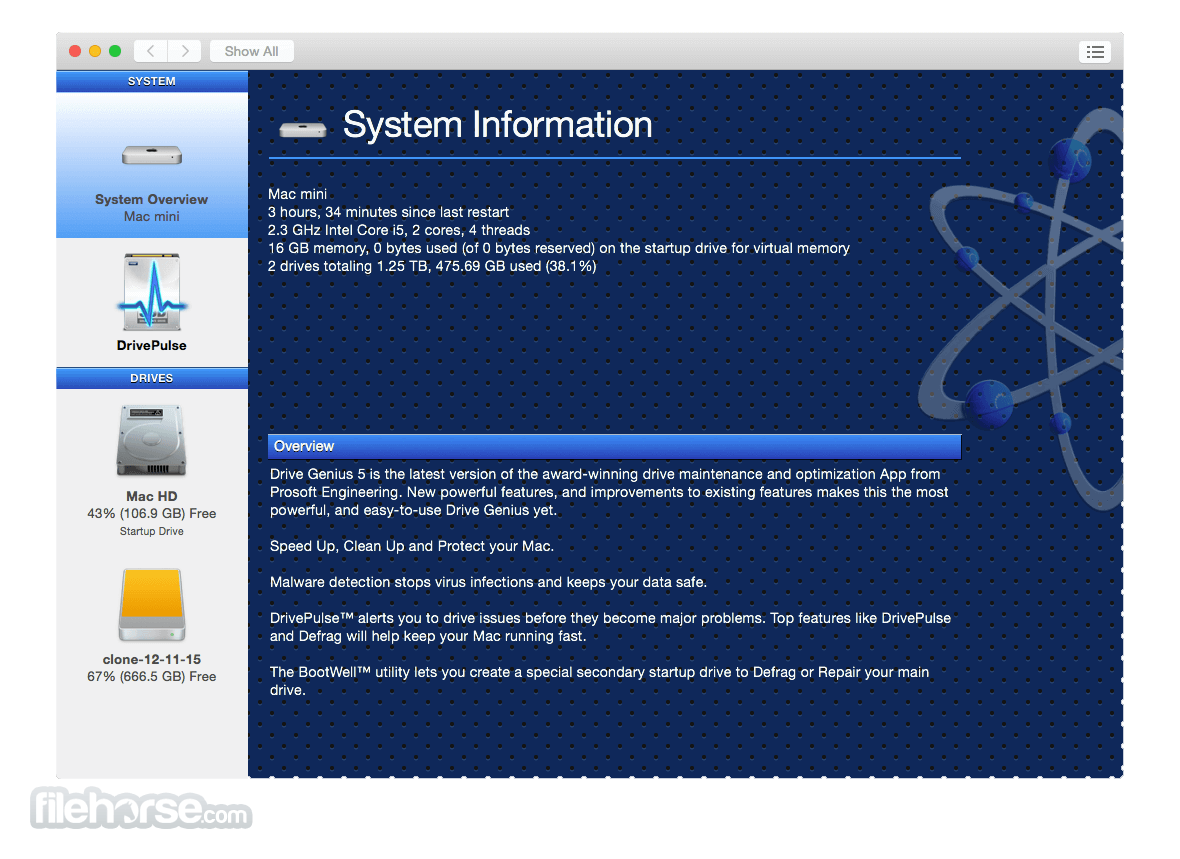1180x859 pixels.
Task: Click the Overview section header bar
Action: click(614, 446)
